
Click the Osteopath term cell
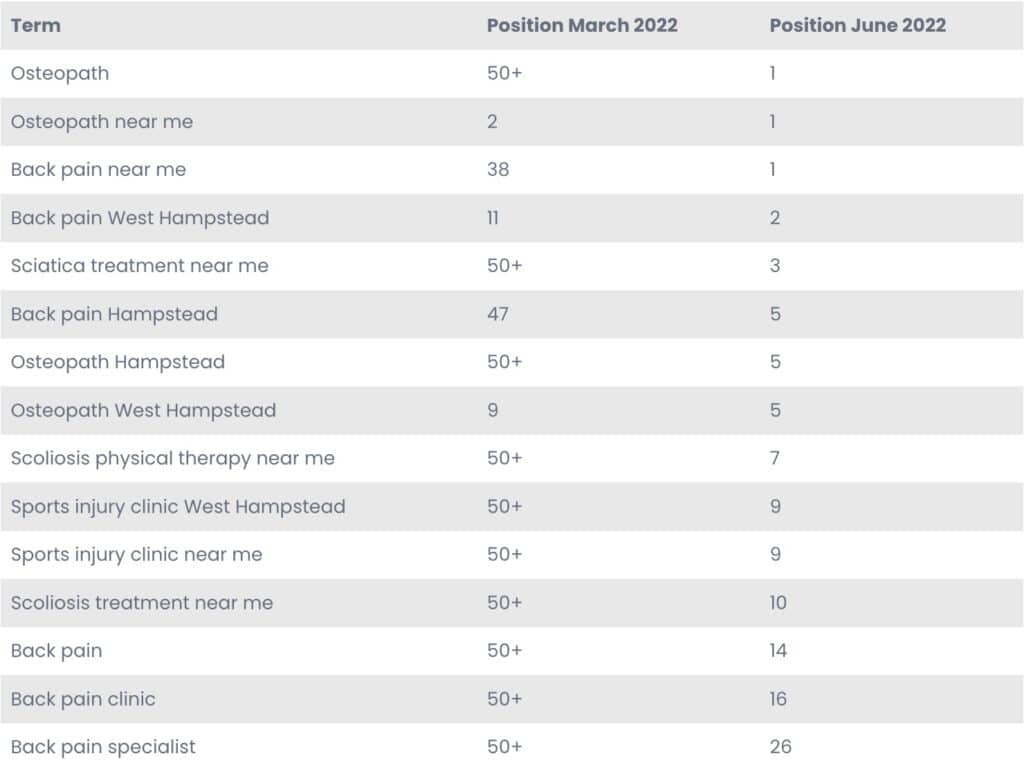pos(60,73)
